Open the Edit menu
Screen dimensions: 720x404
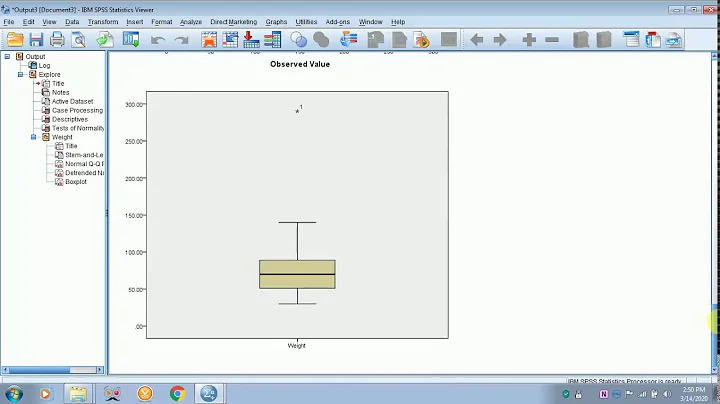tap(28, 22)
